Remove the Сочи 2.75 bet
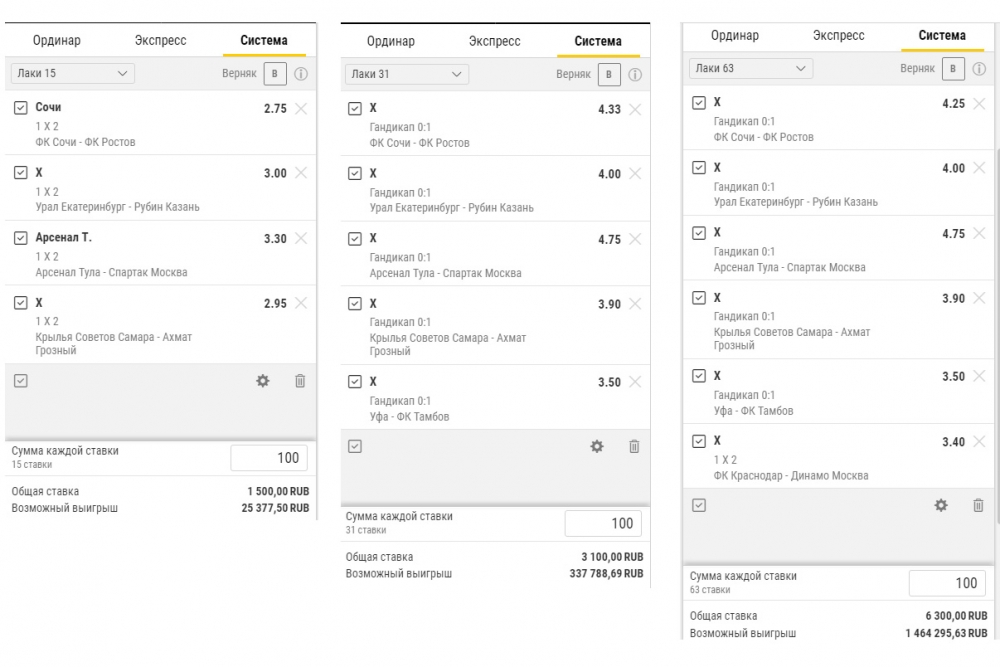Screen dimensions: 1000x667 (x=301, y=108)
